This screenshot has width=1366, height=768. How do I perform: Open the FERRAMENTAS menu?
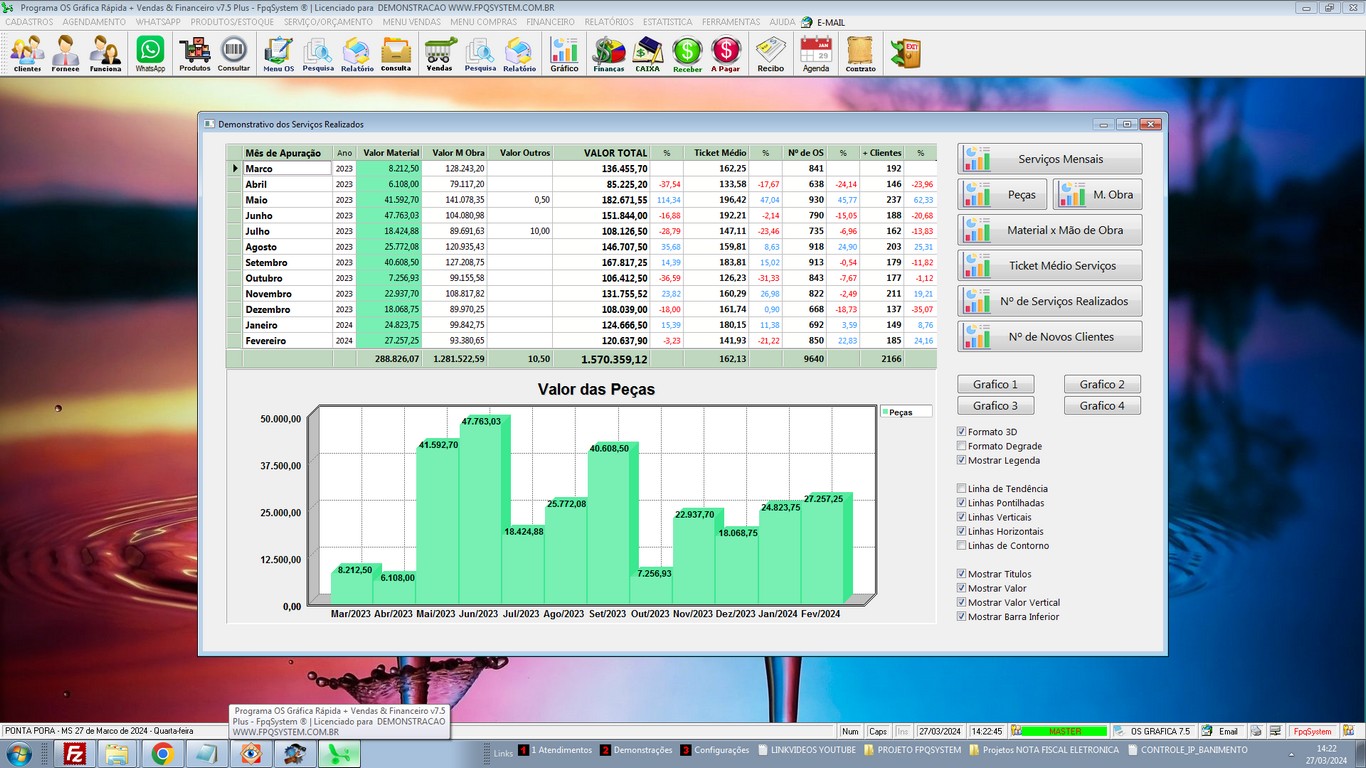[x=731, y=22]
